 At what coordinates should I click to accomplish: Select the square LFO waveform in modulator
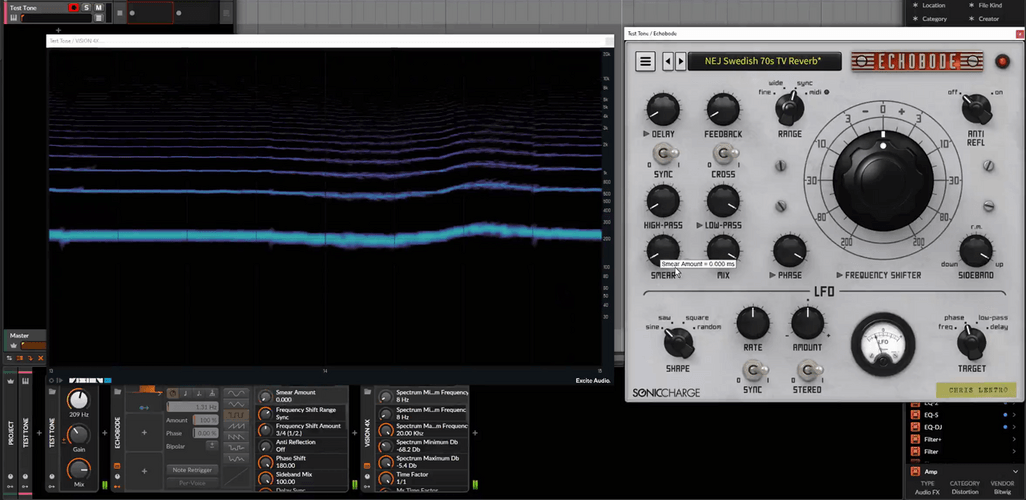click(236, 415)
